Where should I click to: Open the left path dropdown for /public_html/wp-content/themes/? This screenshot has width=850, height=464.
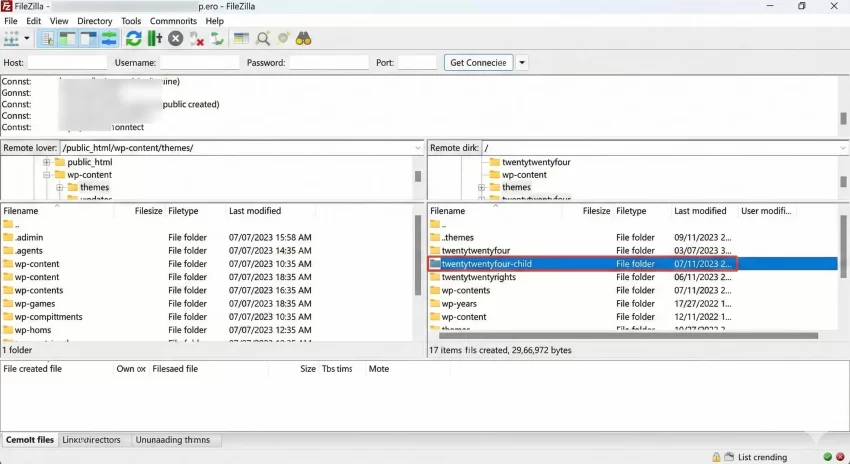point(417,148)
